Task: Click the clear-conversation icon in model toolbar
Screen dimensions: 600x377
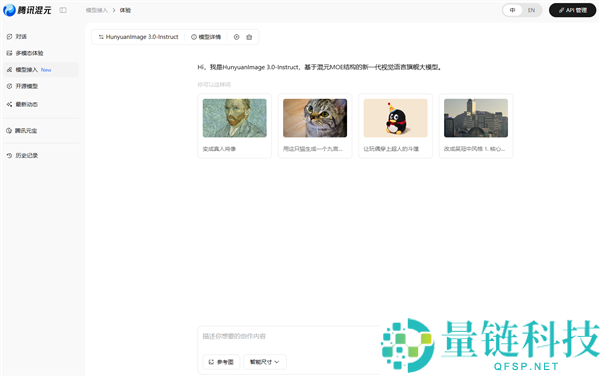Action: [249, 37]
